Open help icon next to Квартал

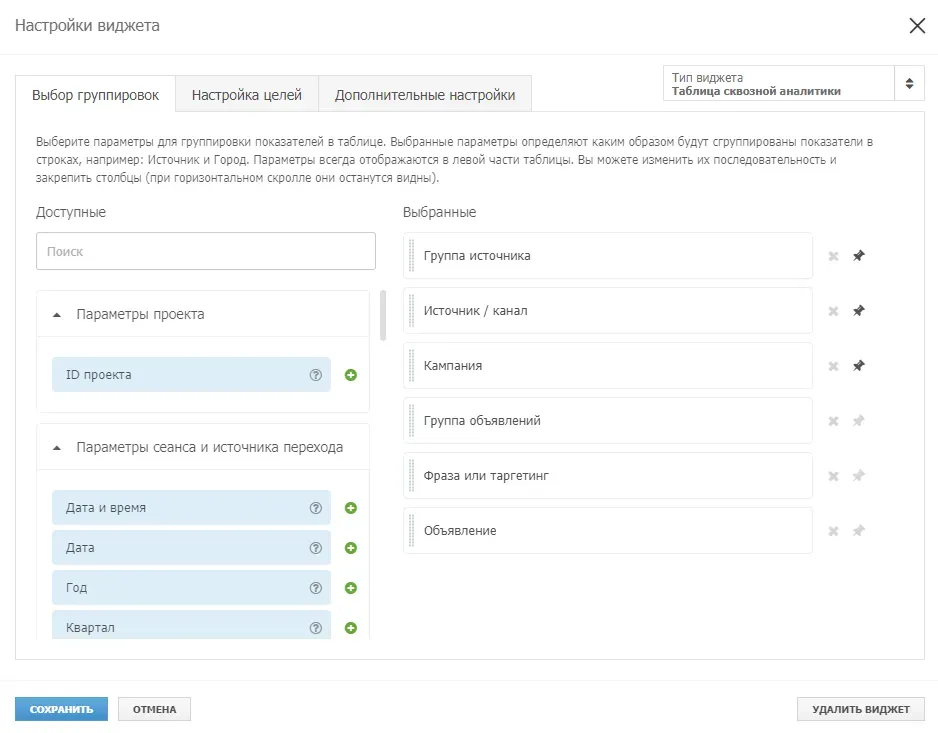coord(316,628)
